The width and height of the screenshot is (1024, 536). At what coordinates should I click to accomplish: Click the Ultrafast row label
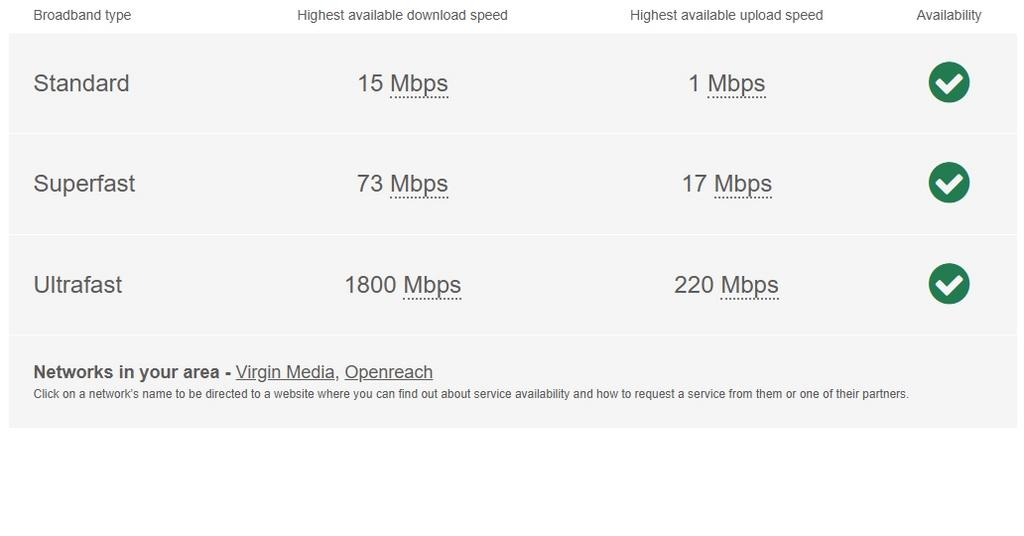point(78,285)
